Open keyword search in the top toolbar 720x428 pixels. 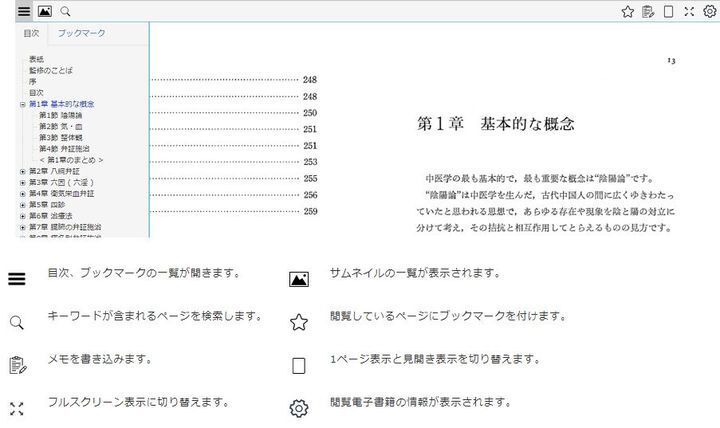[66, 11]
